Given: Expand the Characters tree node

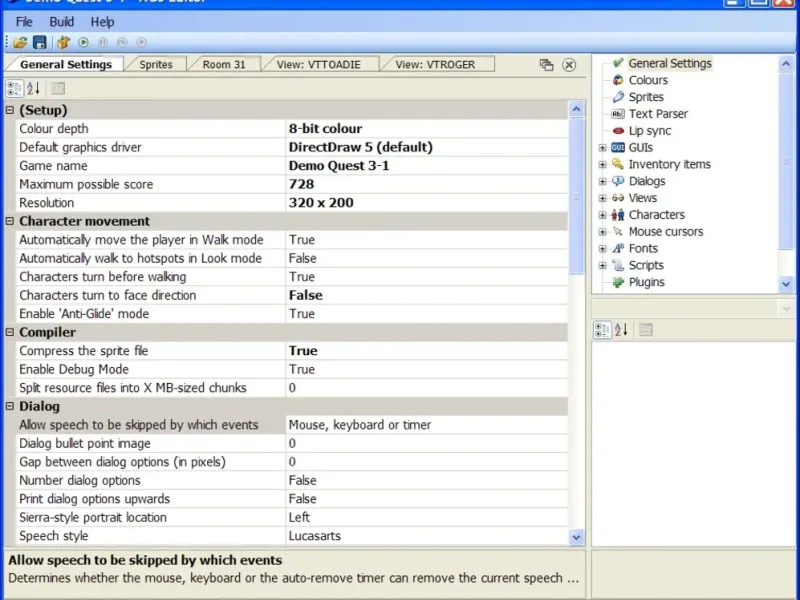Looking at the screenshot, I should [602, 215].
